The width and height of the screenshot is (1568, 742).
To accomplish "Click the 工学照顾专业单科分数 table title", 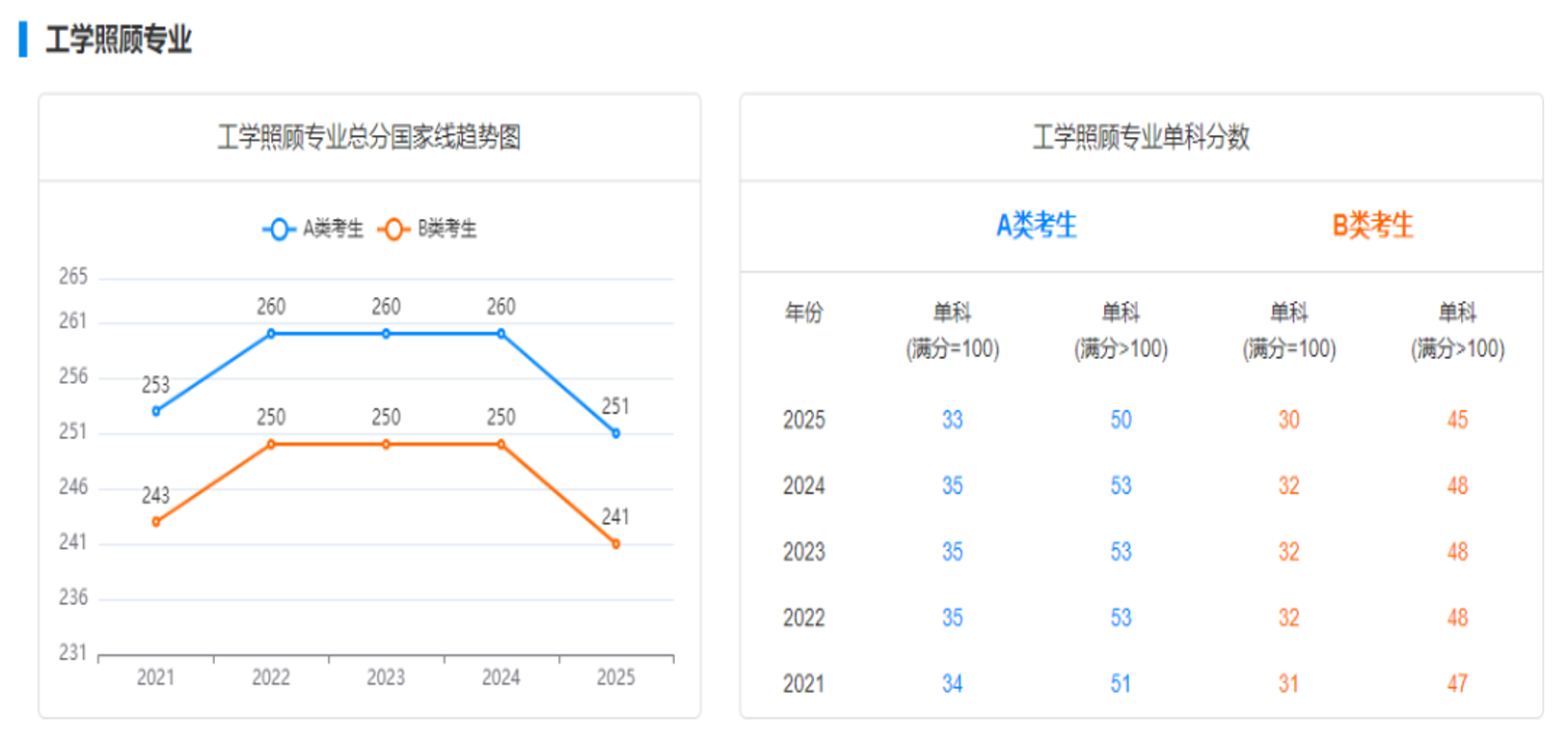I will pyautogui.click(x=1141, y=137).
